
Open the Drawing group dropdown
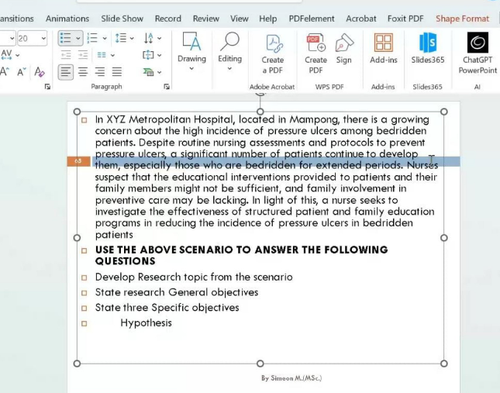pyautogui.click(x=192, y=52)
